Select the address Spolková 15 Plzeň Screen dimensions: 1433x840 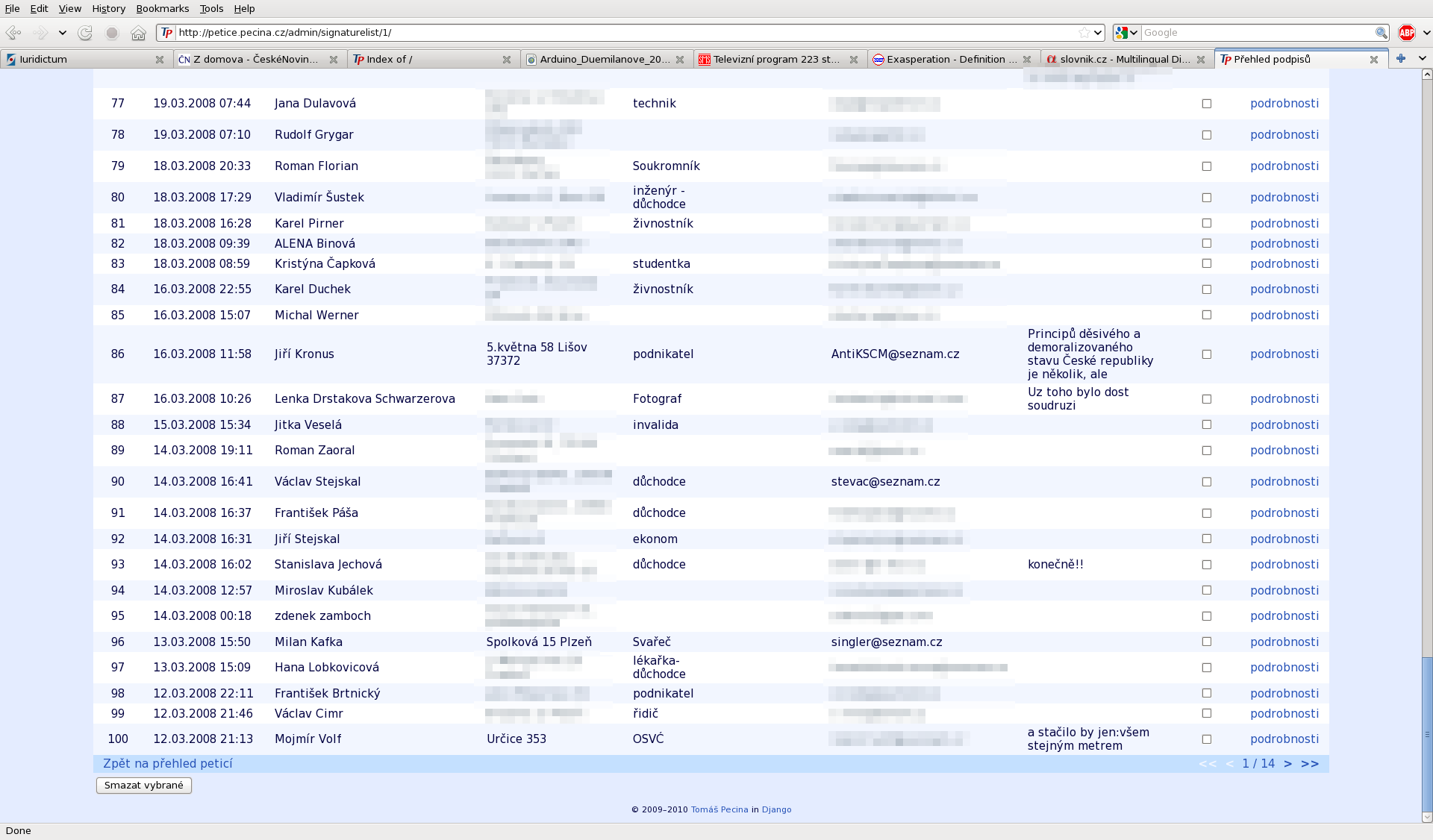(x=539, y=642)
